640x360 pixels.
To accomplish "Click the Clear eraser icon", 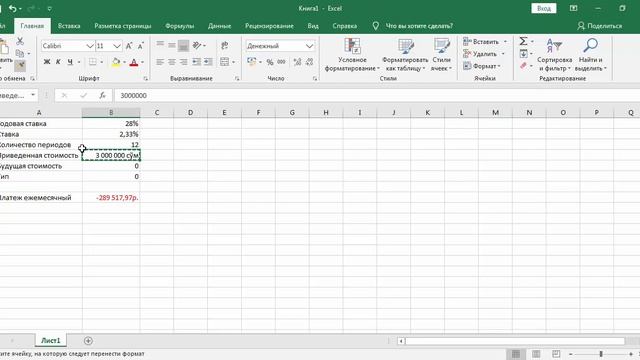I will [x=523, y=66].
